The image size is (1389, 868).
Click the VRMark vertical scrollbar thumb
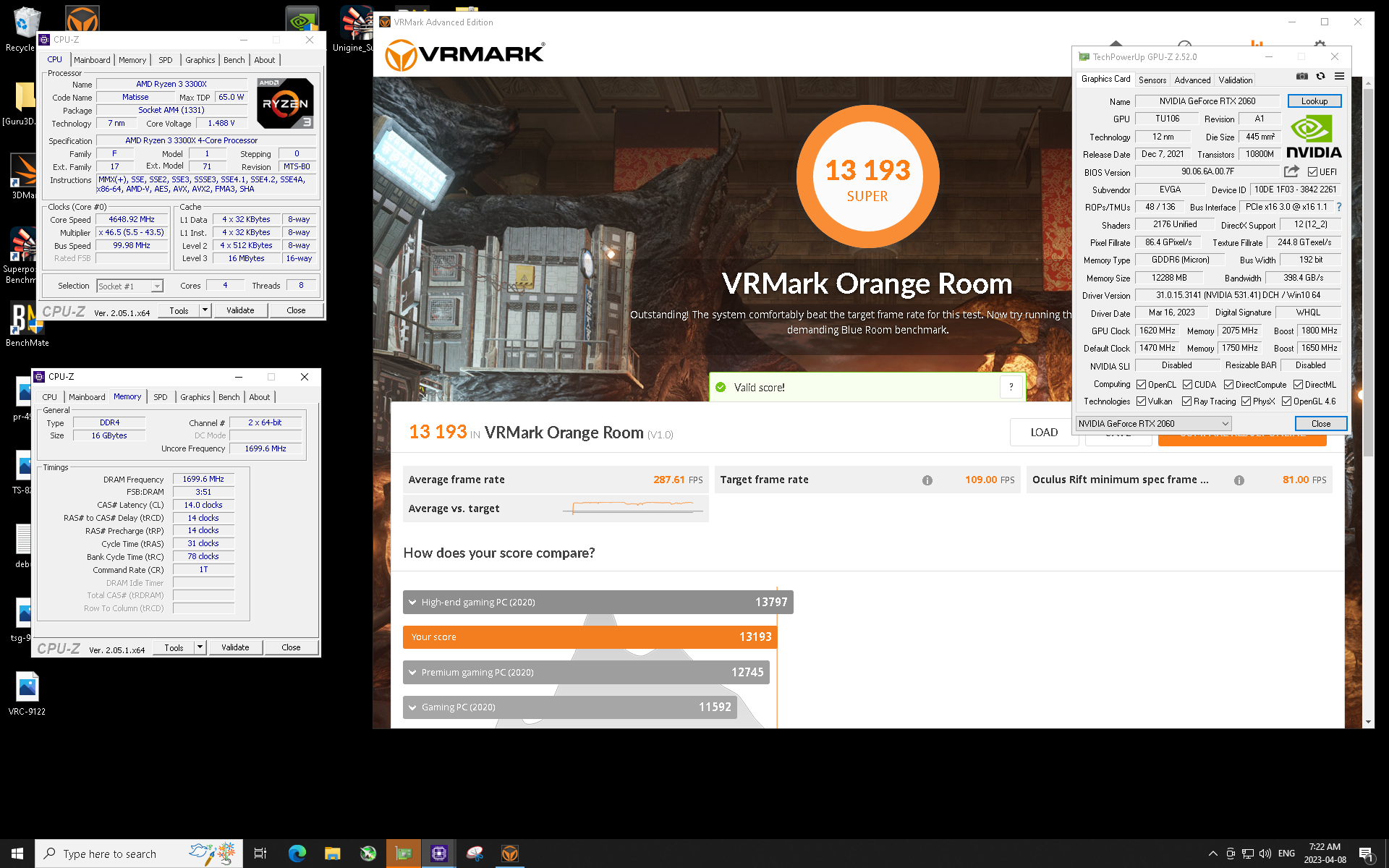(x=1367, y=271)
